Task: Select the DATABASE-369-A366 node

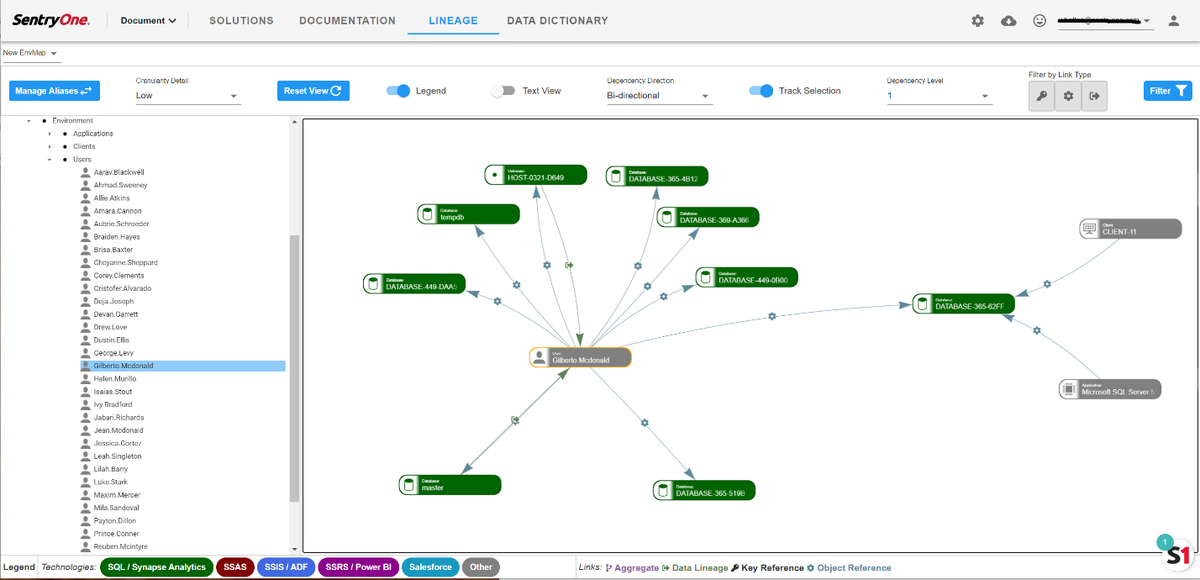Action: click(708, 217)
